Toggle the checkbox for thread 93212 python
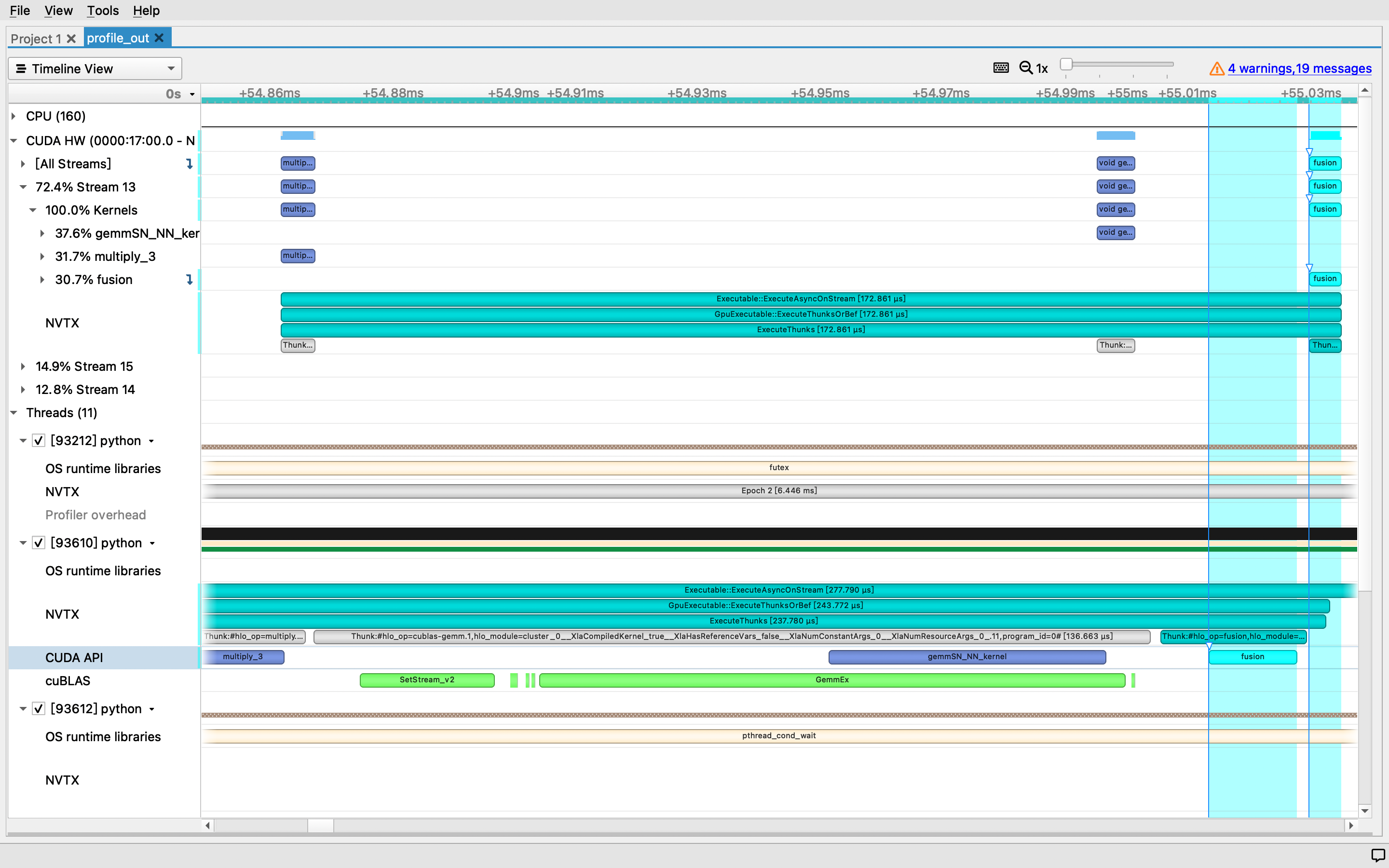The height and width of the screenshot is (868, 1389). pos(39,441)
